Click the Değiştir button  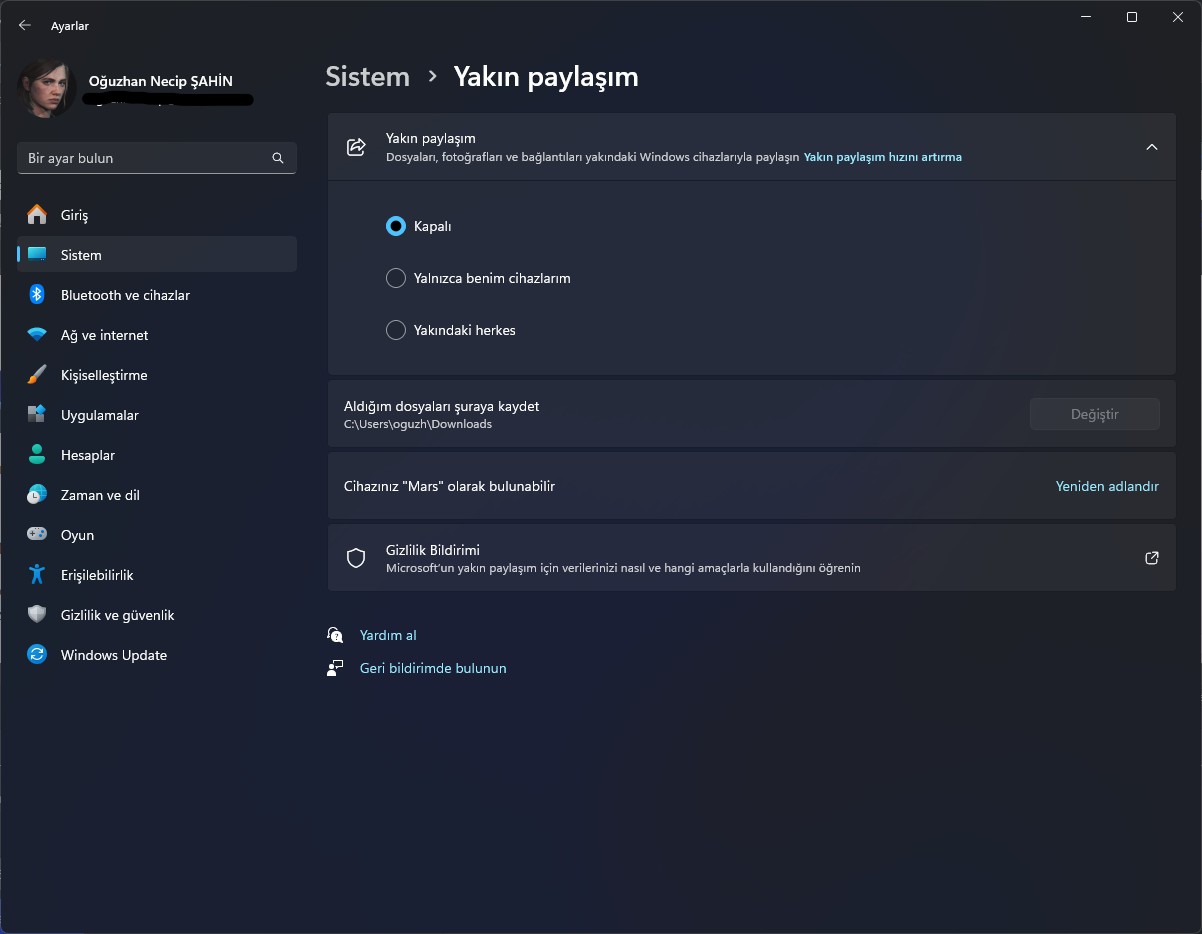(1094, 413)
